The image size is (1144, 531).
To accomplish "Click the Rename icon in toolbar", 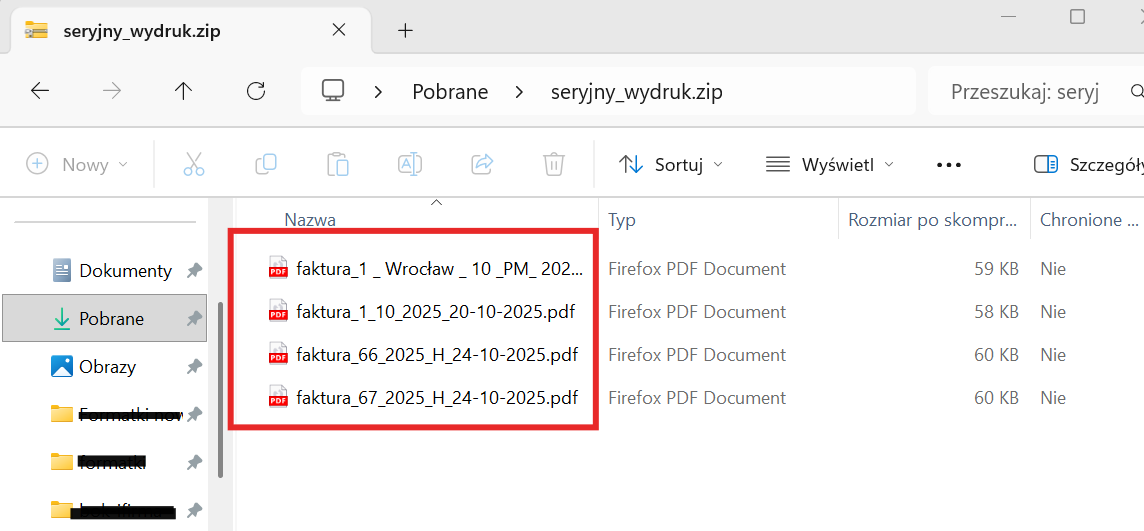I will click(410, 164).
